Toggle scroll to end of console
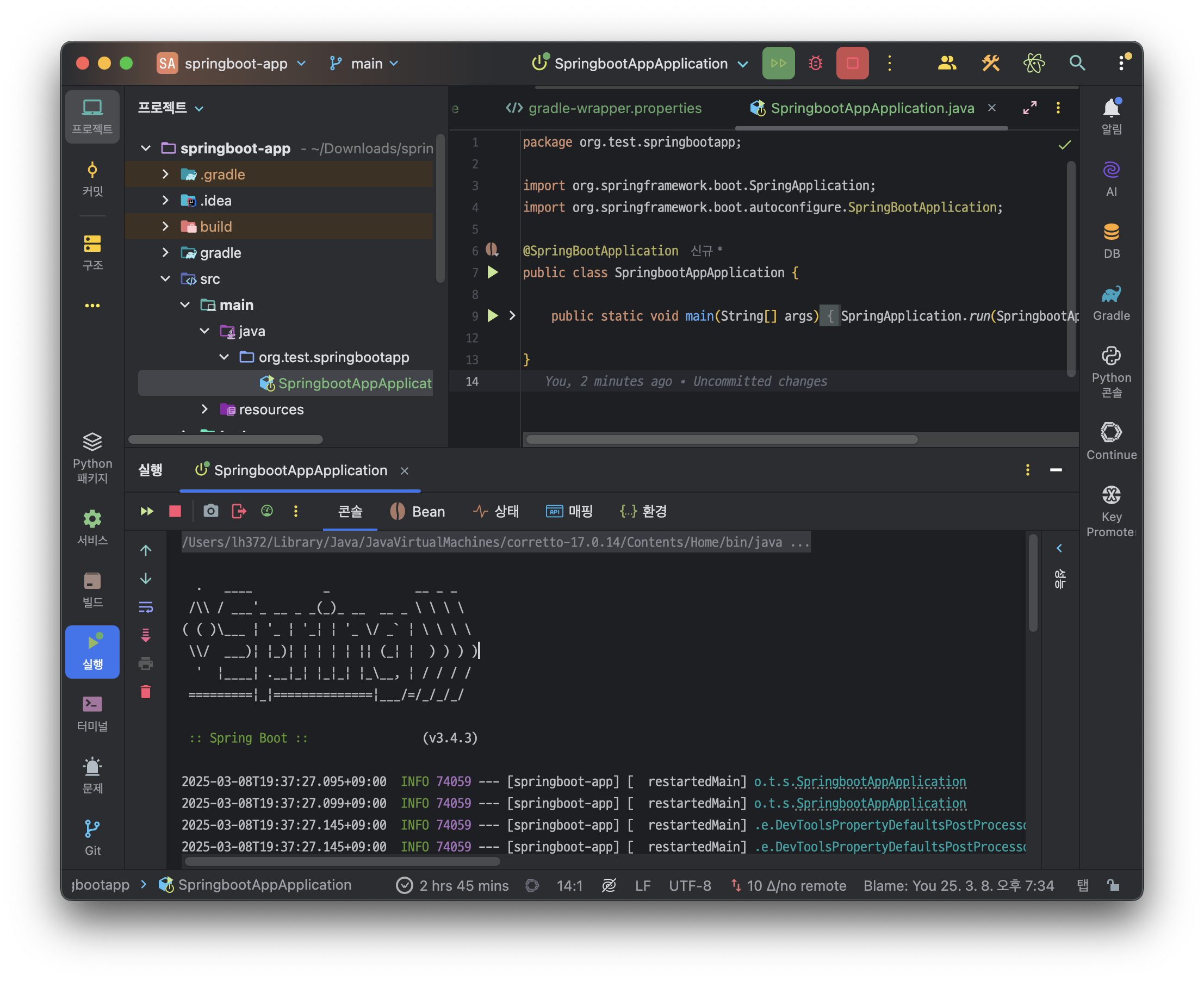1204x981 pixels. click(x=146, y=635)
